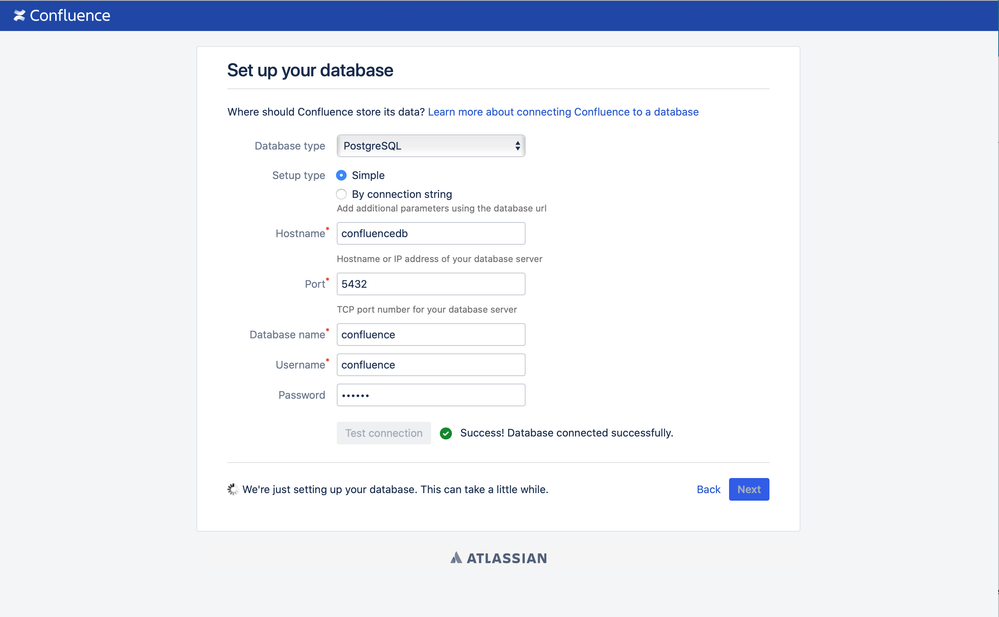999x617 pixels.
Task: Focus the Password field
Action: pos(431,395)
